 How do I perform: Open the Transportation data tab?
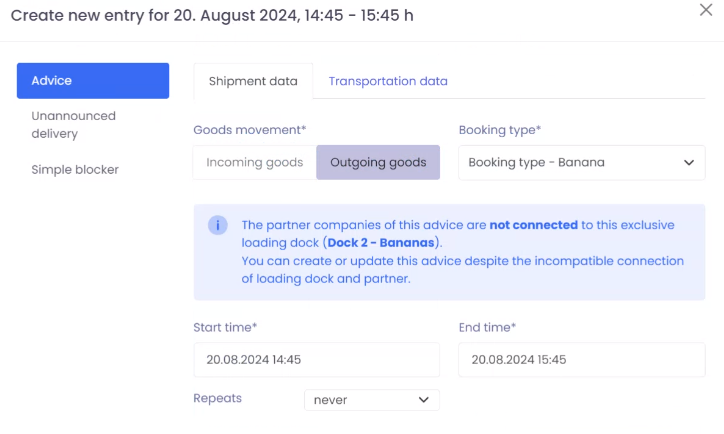point(388,81)
